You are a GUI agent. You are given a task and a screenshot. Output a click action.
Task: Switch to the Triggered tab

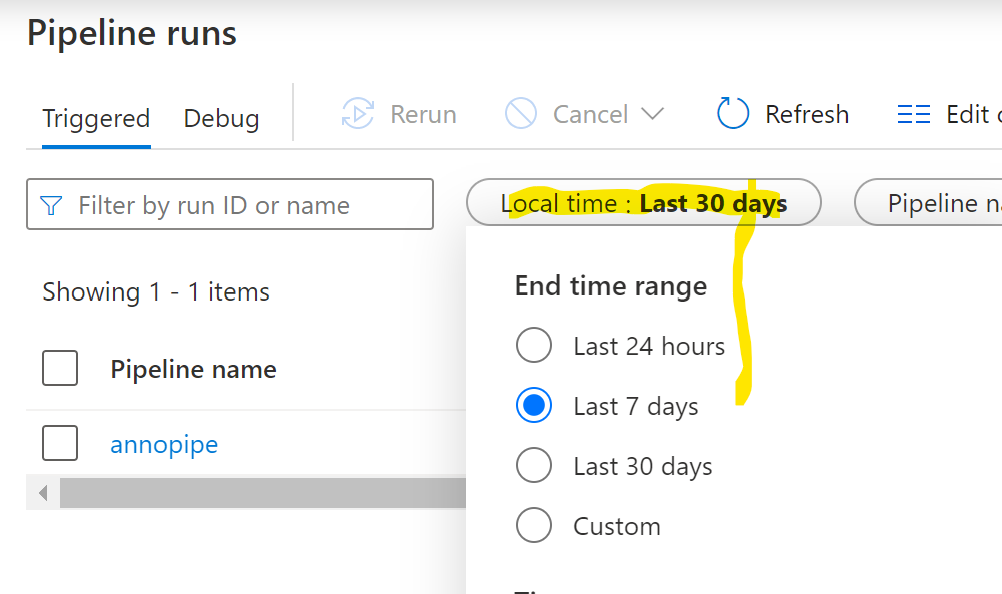click(x=96, y=118)
